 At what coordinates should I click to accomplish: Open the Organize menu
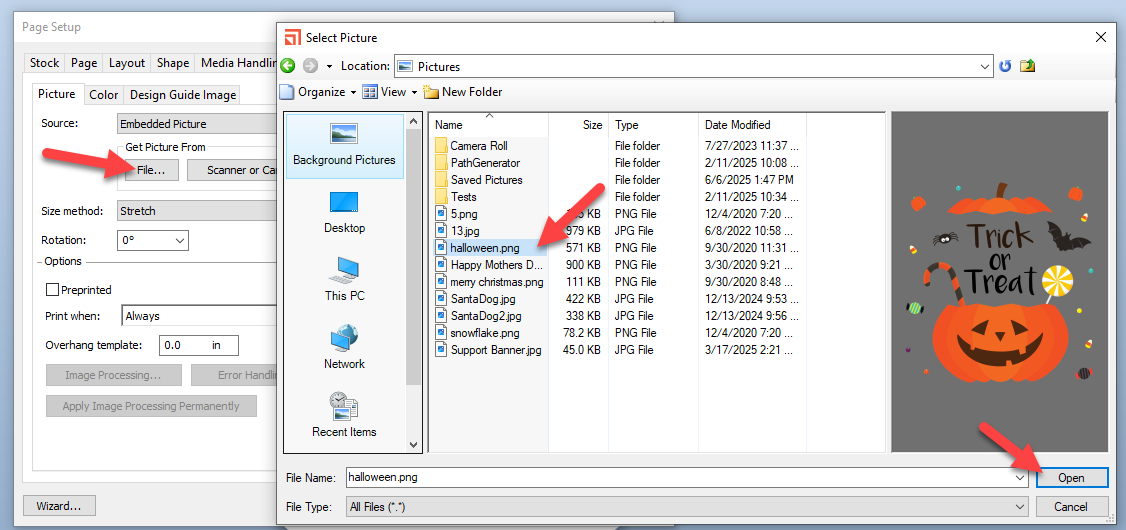click(x=318, y=92)
